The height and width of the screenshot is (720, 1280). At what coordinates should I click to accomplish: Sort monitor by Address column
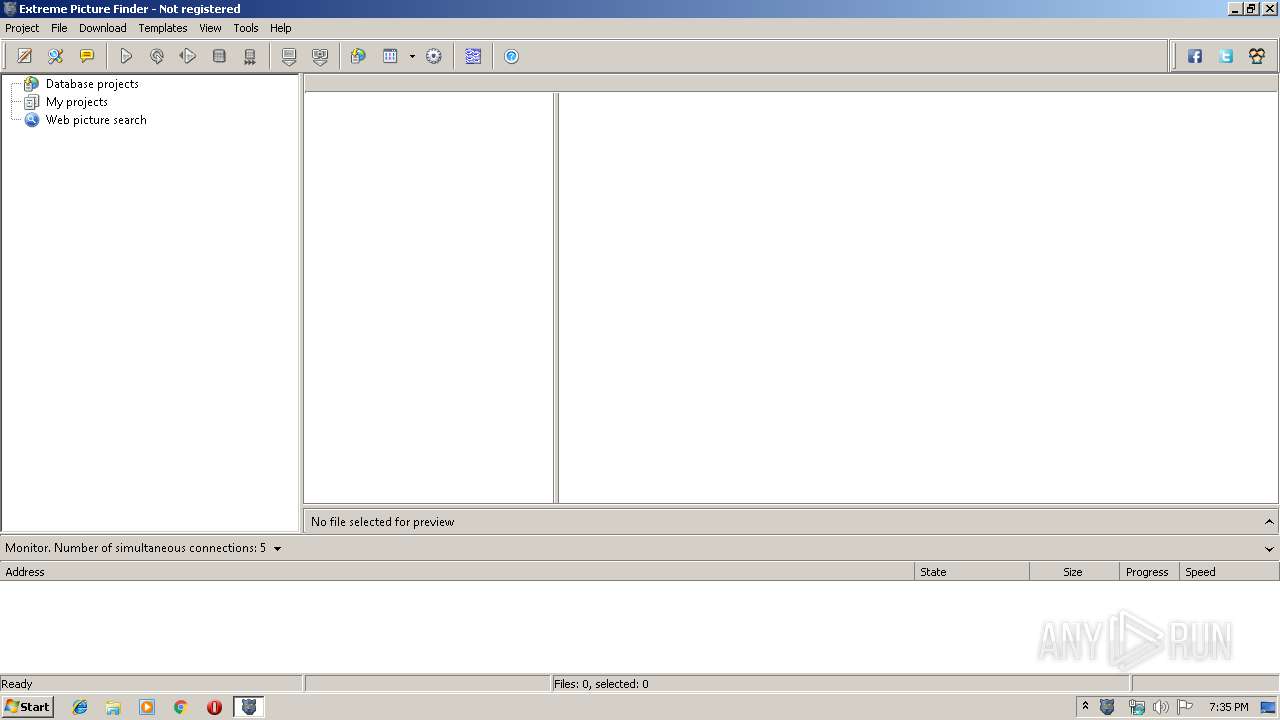(457, 572)
